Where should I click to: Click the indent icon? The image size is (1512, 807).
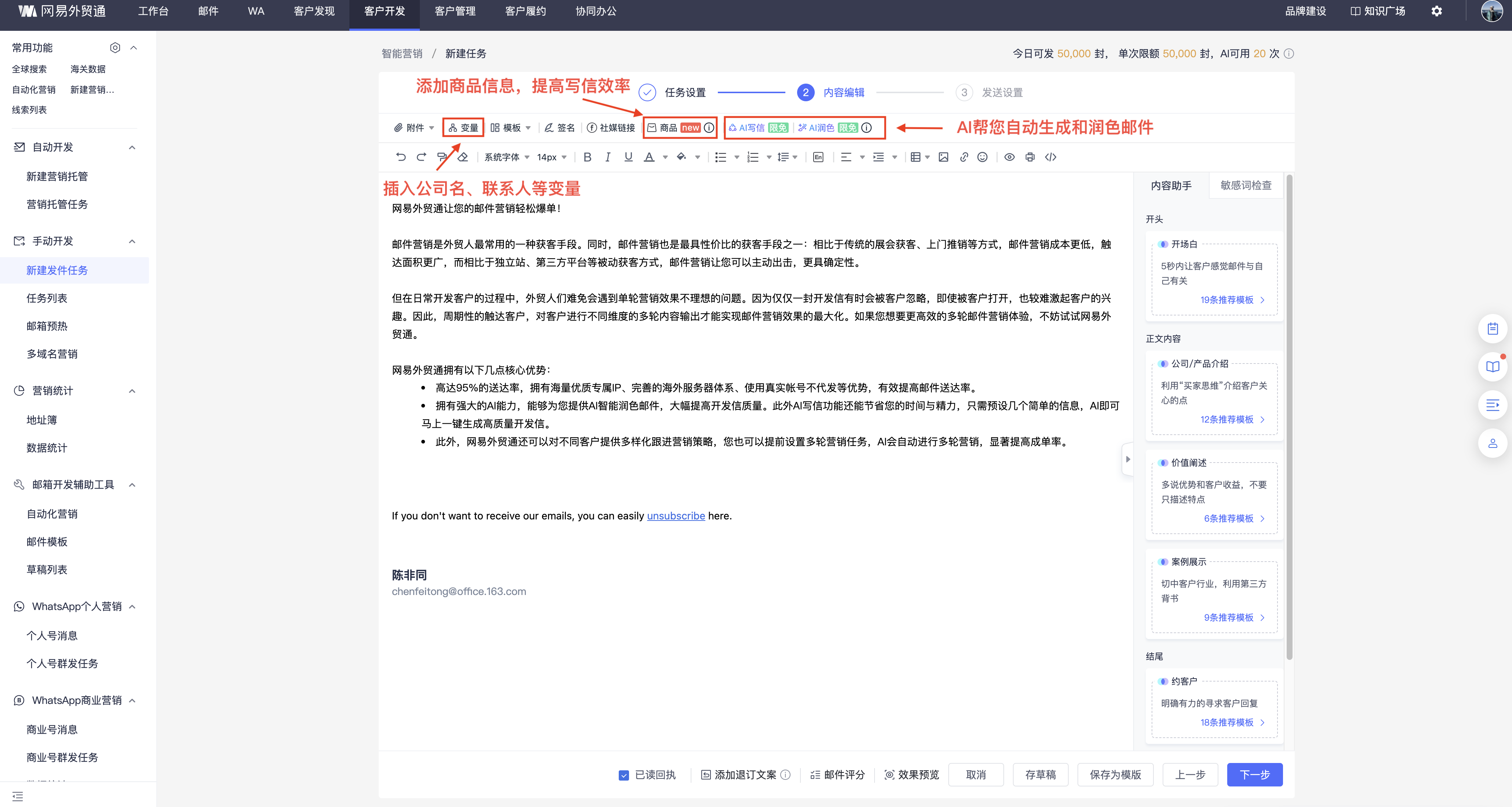[x=878, y=157]
